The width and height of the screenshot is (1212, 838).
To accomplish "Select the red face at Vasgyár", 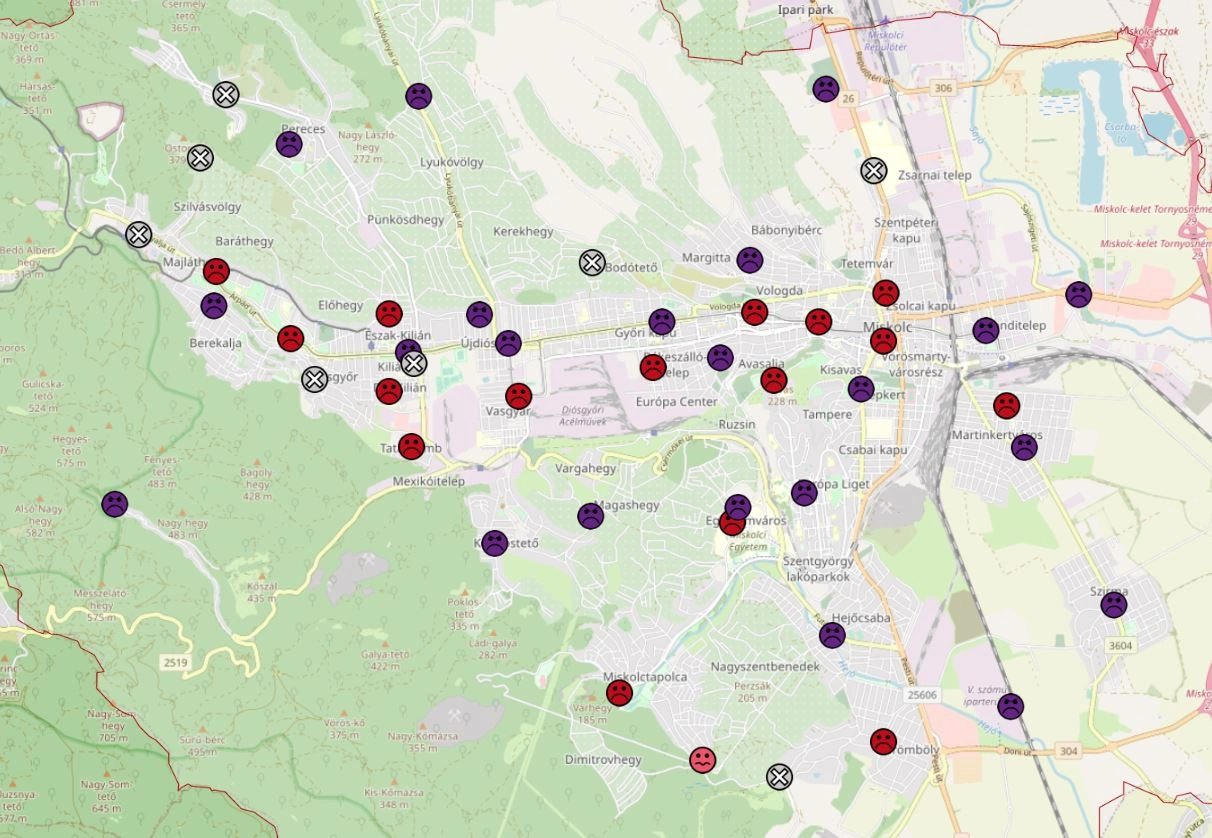I will pos(518,396).
